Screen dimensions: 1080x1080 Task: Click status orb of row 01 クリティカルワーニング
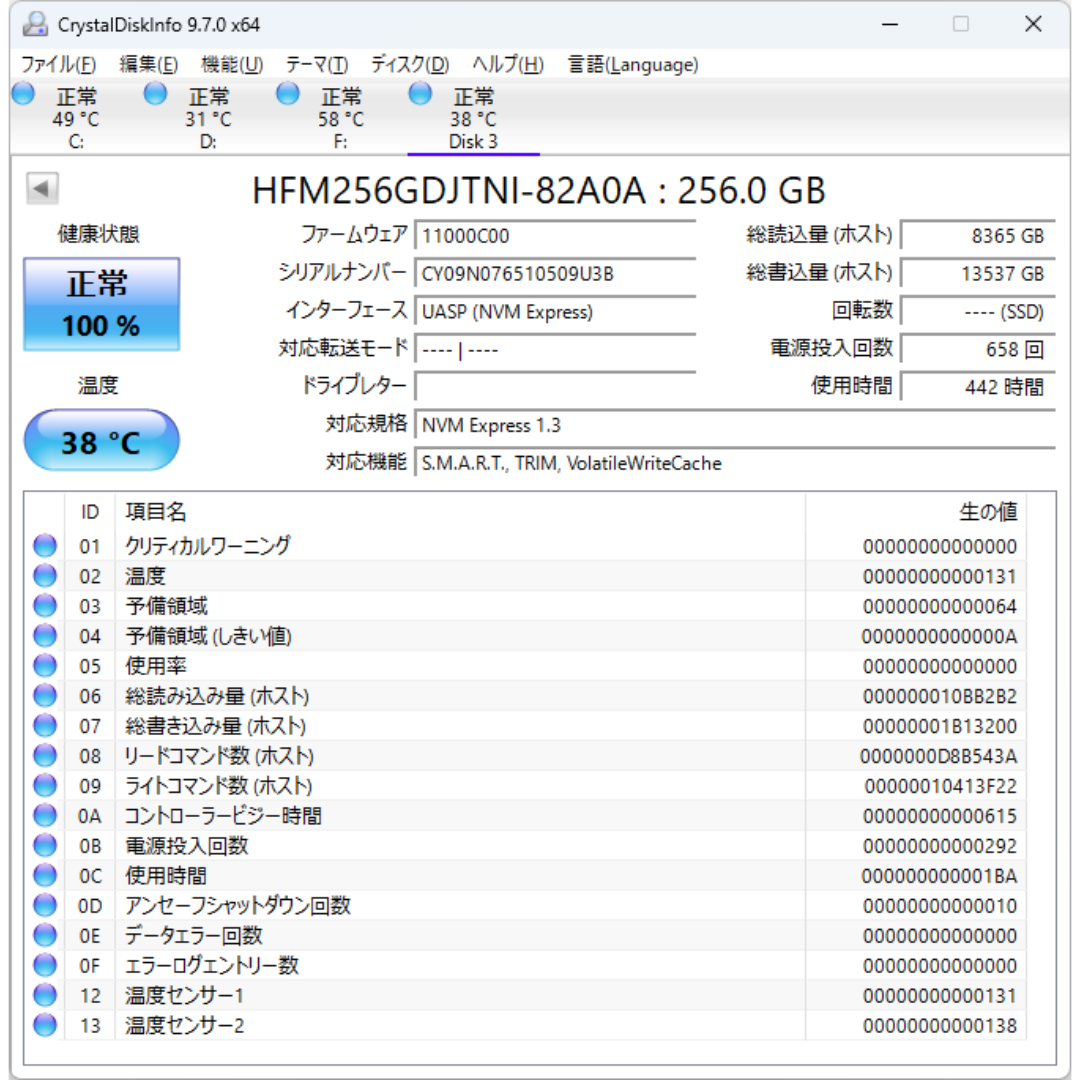coord(45,546)
